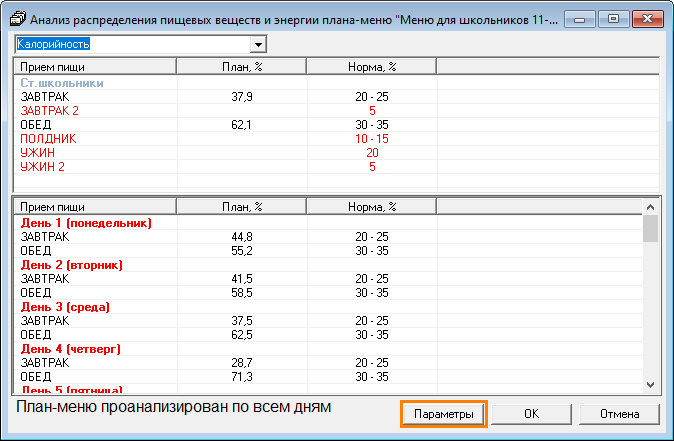
Task: Click the Параметры button
Action: click(444, 414)
